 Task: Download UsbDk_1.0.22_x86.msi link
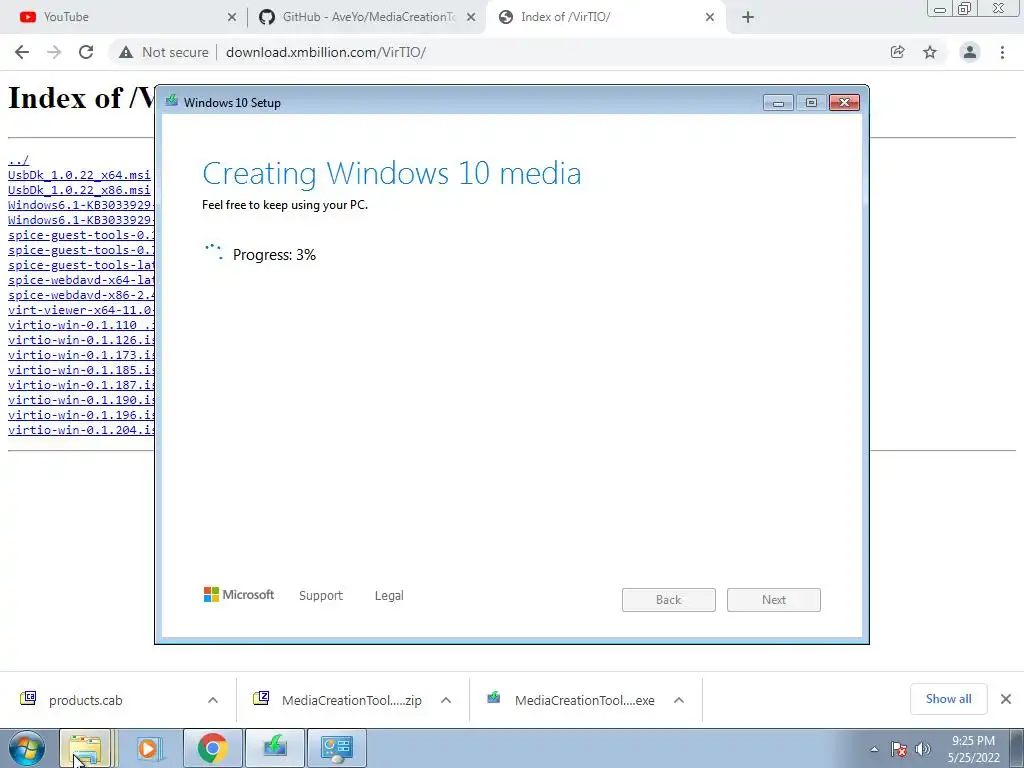79,190
